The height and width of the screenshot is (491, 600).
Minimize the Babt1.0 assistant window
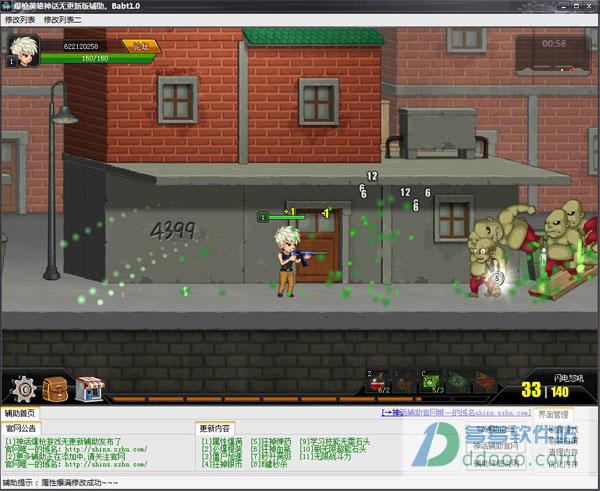563,6
